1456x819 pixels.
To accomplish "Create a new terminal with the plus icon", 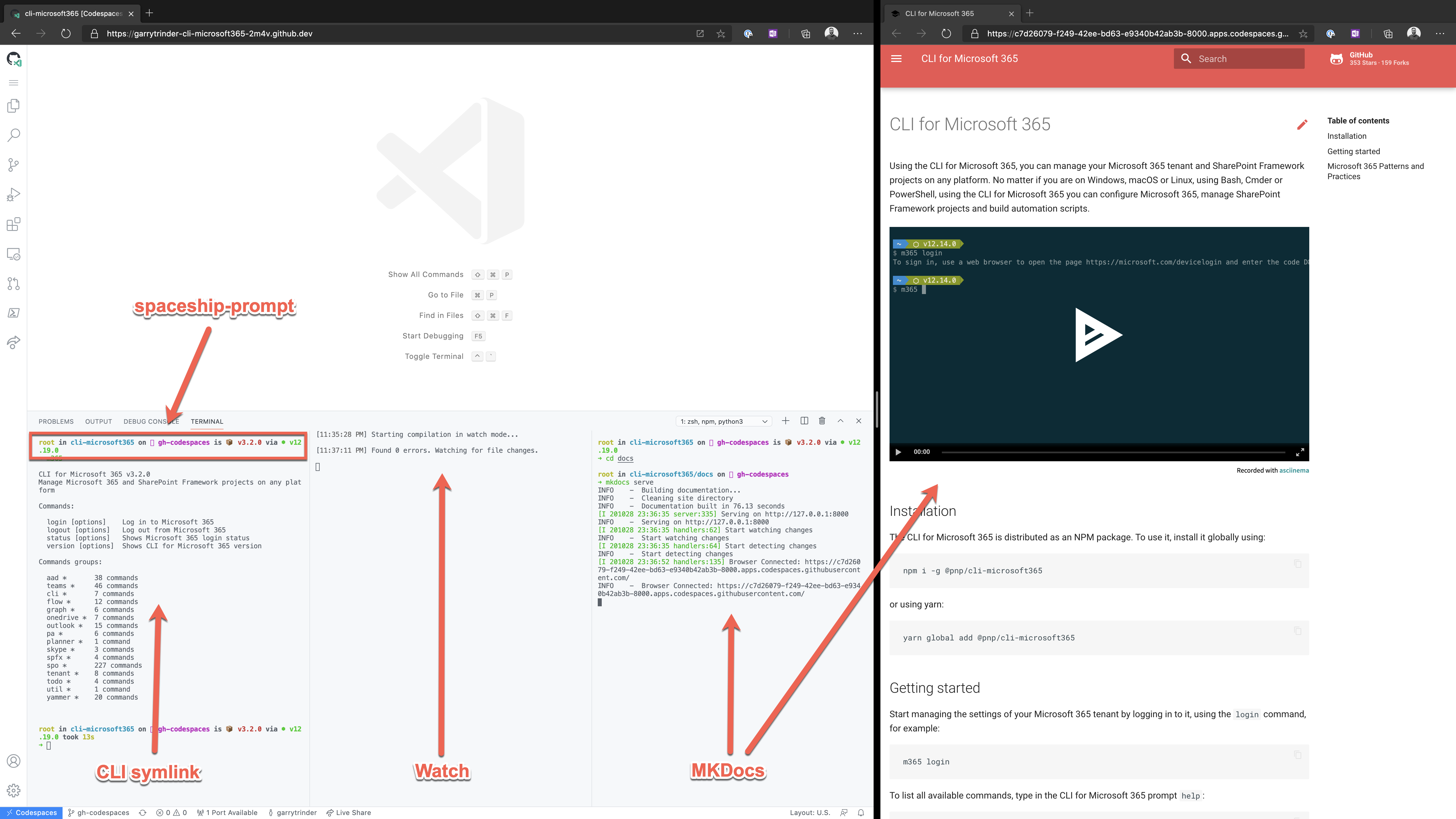I will click(786, 421).
